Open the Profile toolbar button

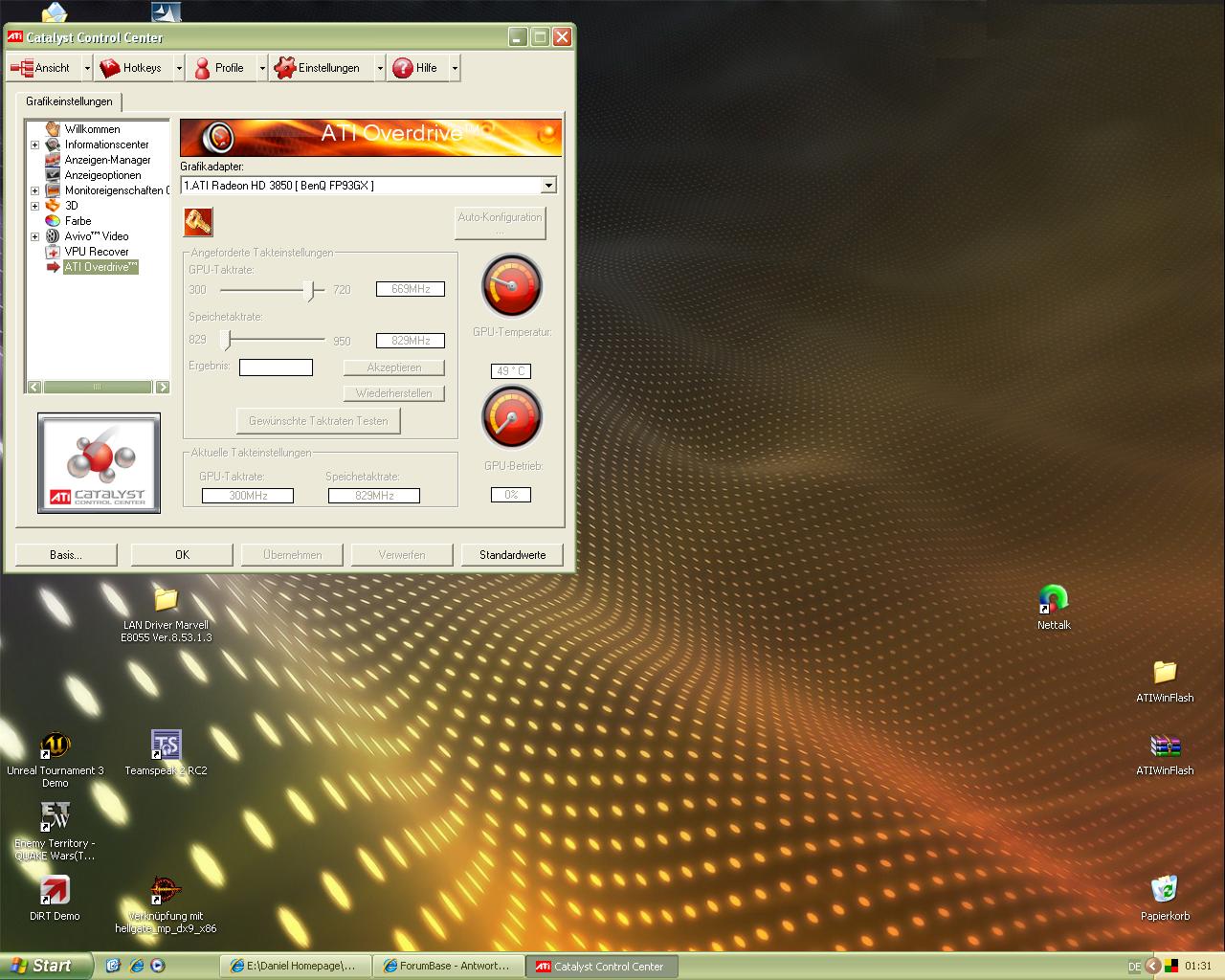click(x=220, y=68)
